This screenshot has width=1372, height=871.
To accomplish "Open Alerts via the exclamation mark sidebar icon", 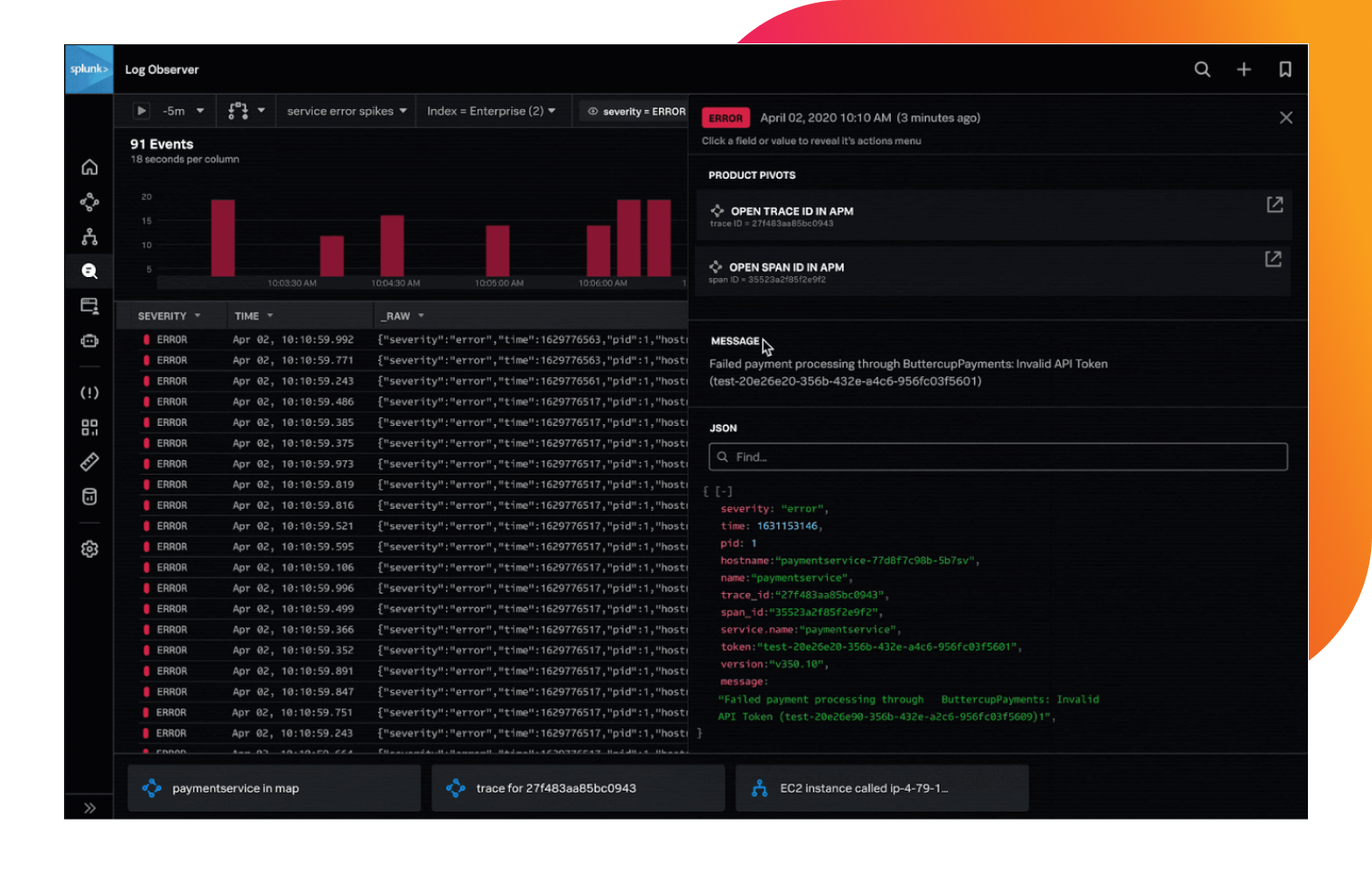I will (89, 393).
